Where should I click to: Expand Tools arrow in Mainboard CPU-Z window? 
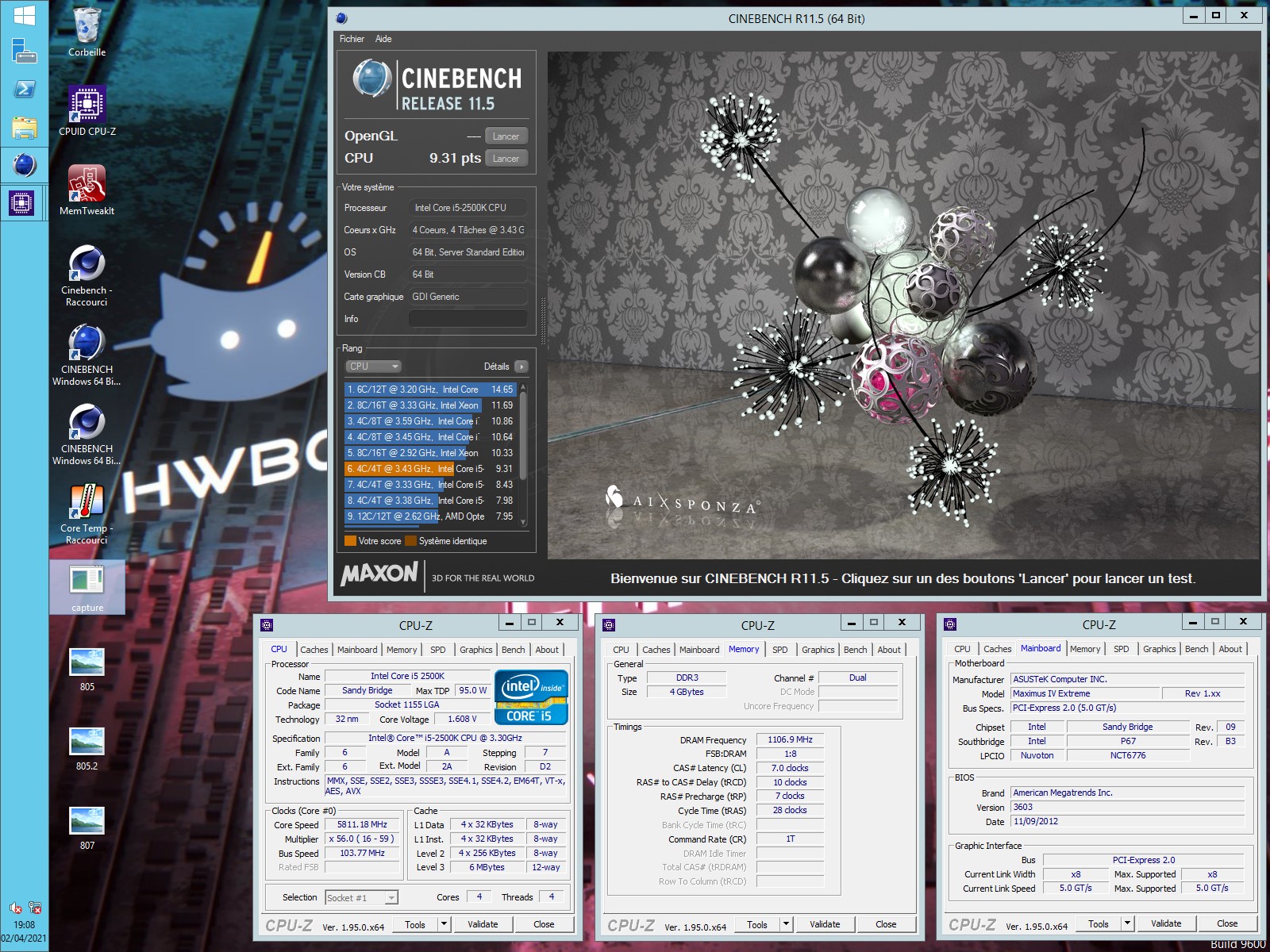[1128, 923]
